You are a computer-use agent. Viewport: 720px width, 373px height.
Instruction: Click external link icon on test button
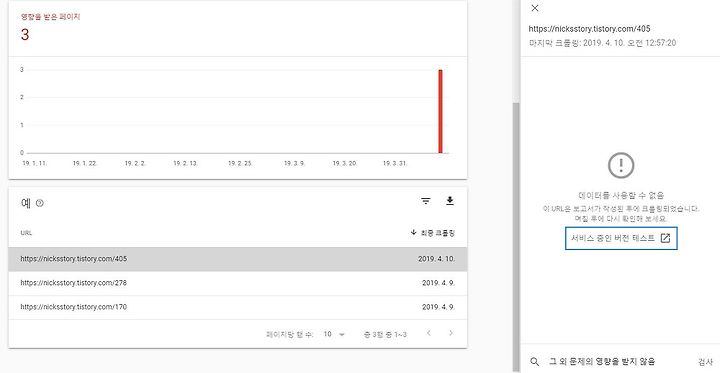(665, 238)
